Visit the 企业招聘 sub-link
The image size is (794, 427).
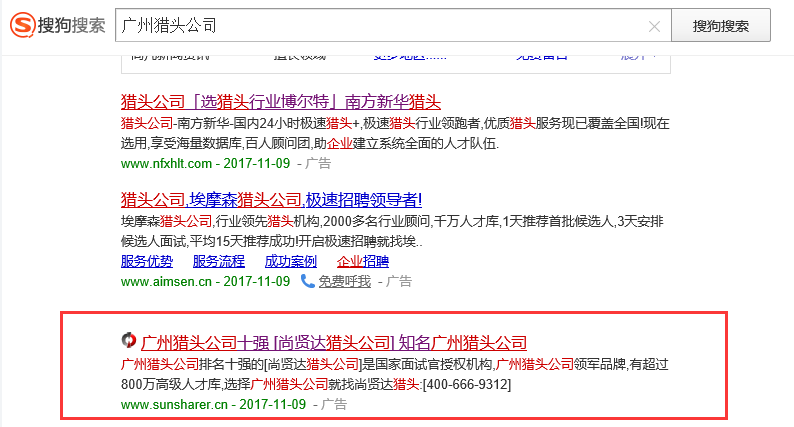362,261
